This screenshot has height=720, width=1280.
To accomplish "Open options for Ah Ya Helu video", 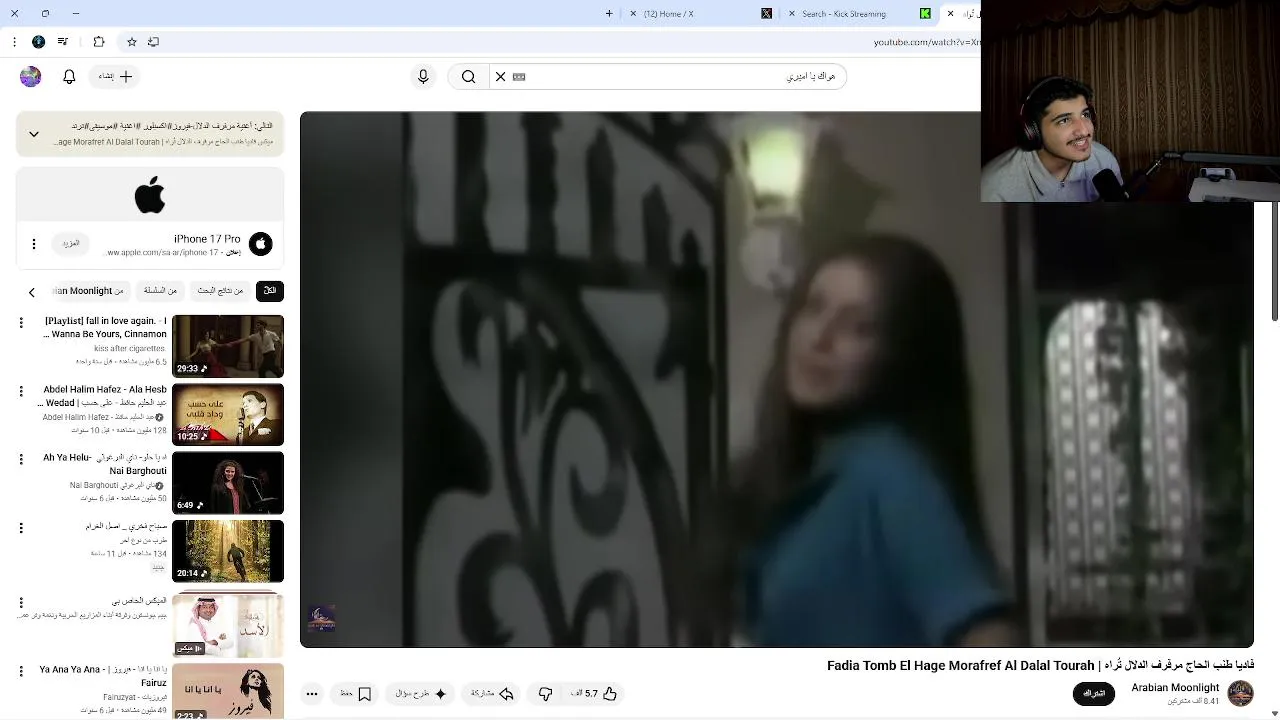I will (x=21, y=459).
